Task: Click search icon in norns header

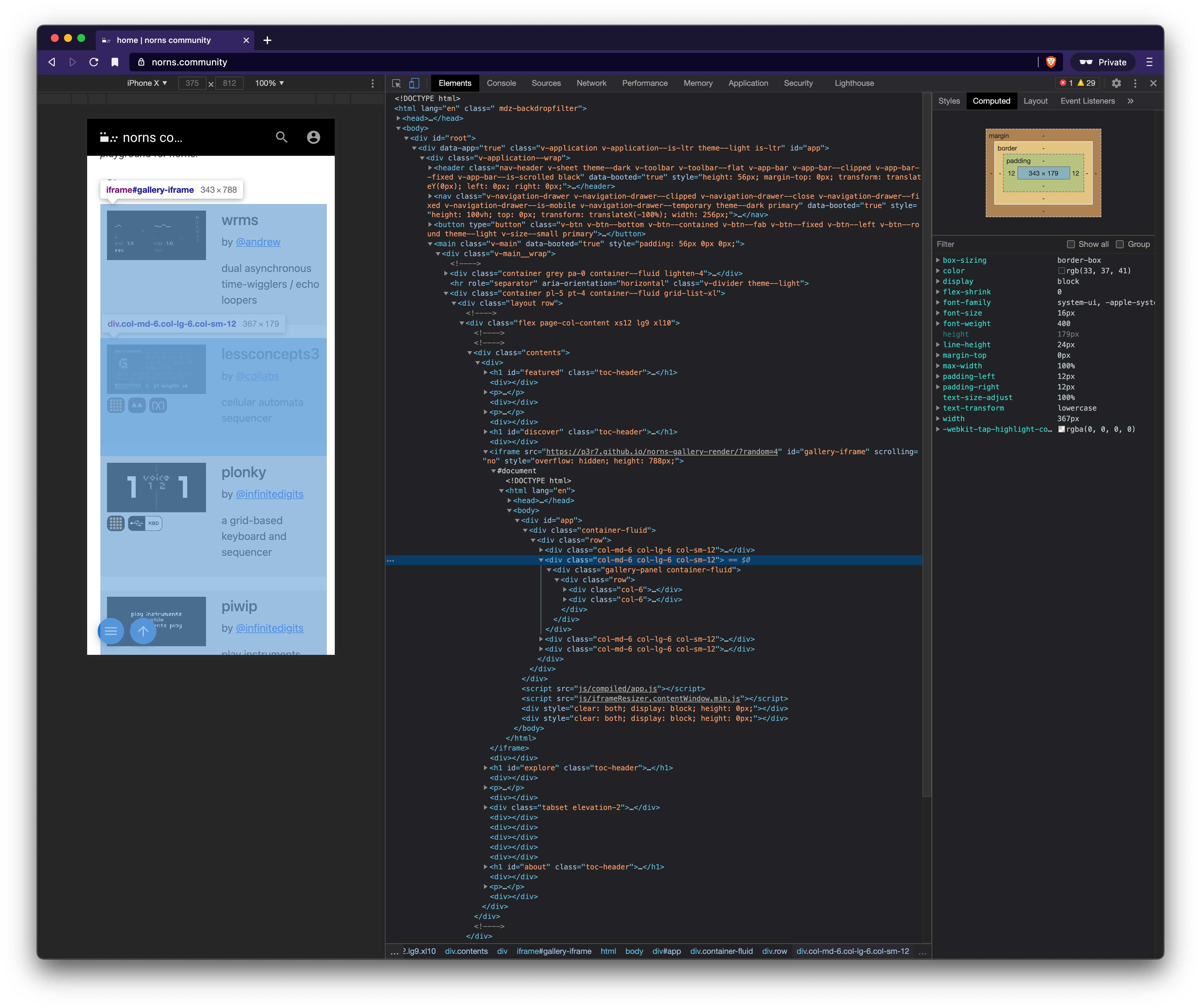Action: pos(281,137)
